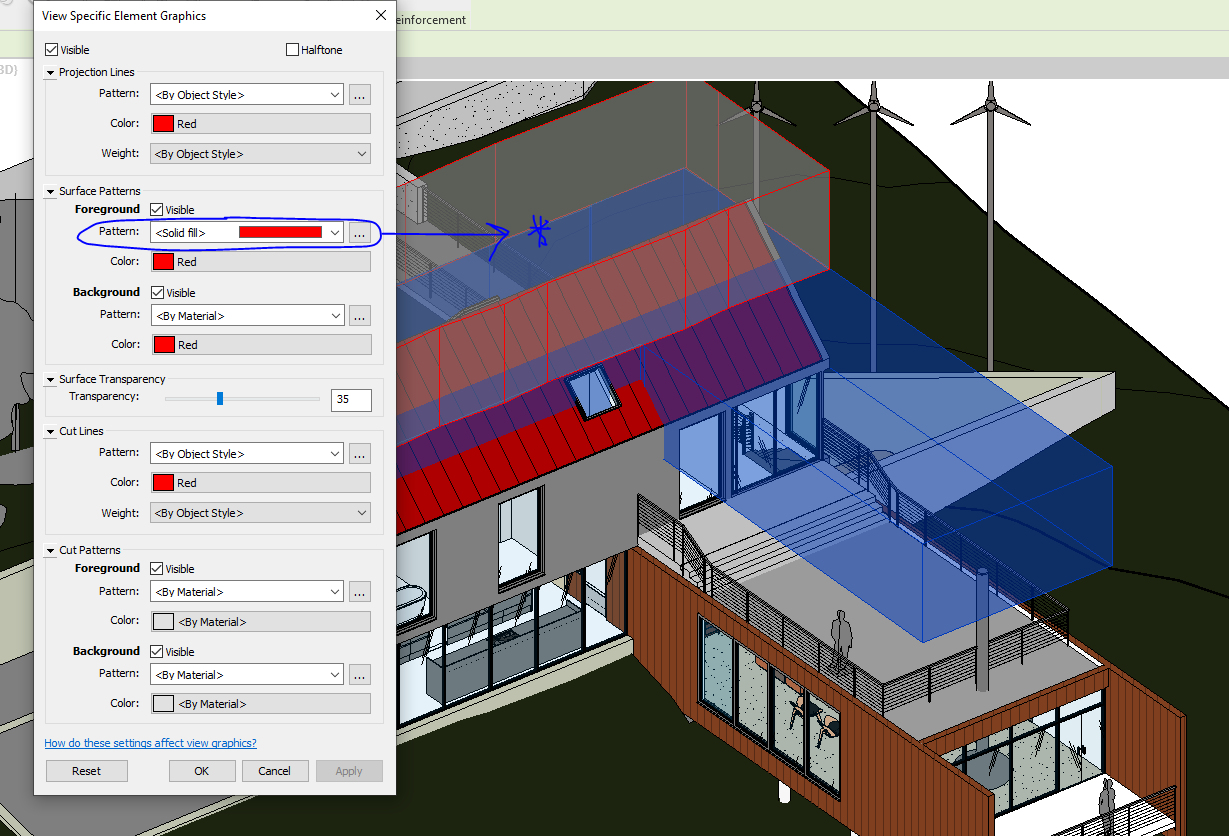
Task: Browse the Surface Patterns Foreground fill pattern
Action: (x=359, y=232)
